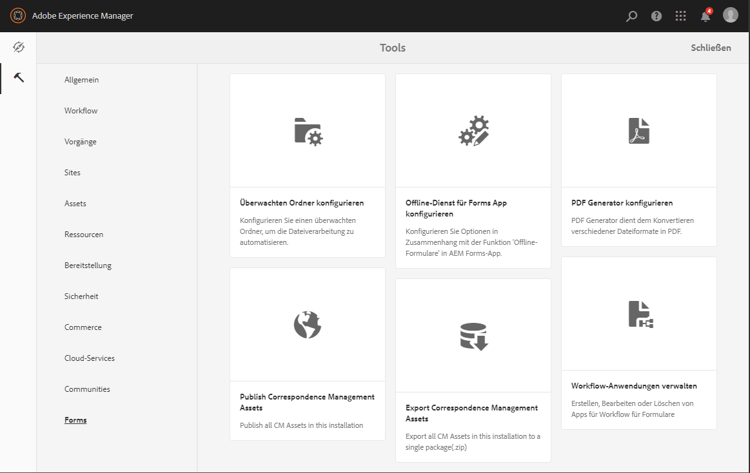
Task: Open notifications bell with red badge
Action: coord(706,15)
